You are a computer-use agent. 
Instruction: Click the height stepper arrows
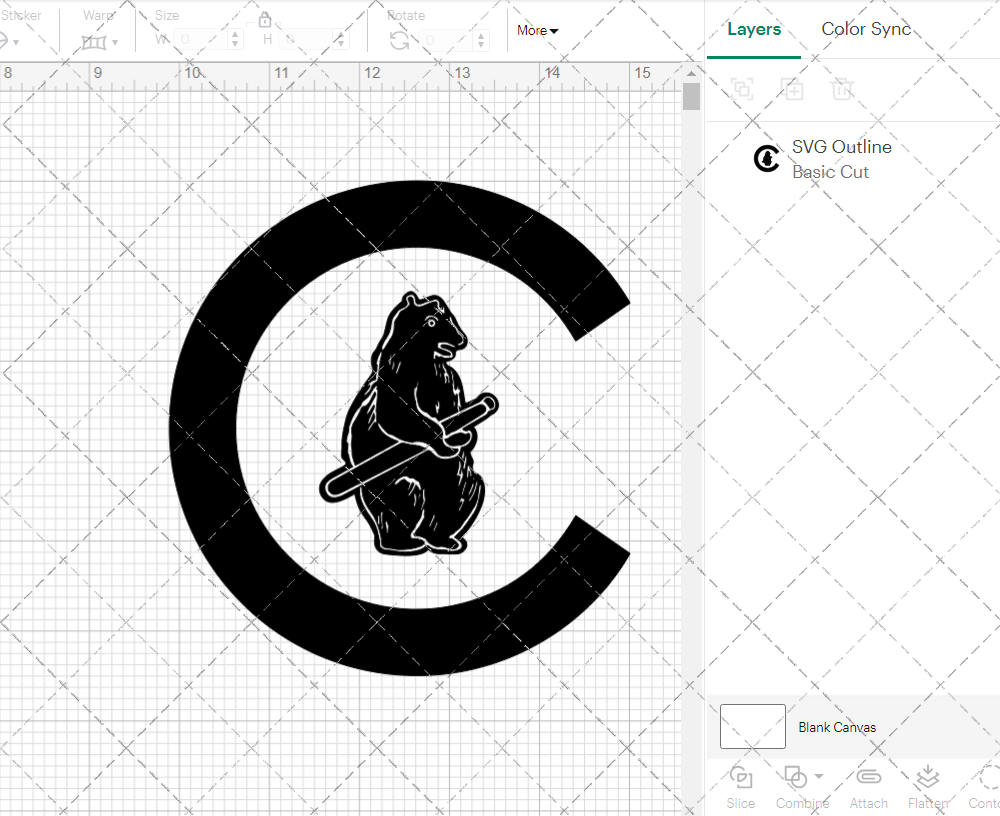341,40
